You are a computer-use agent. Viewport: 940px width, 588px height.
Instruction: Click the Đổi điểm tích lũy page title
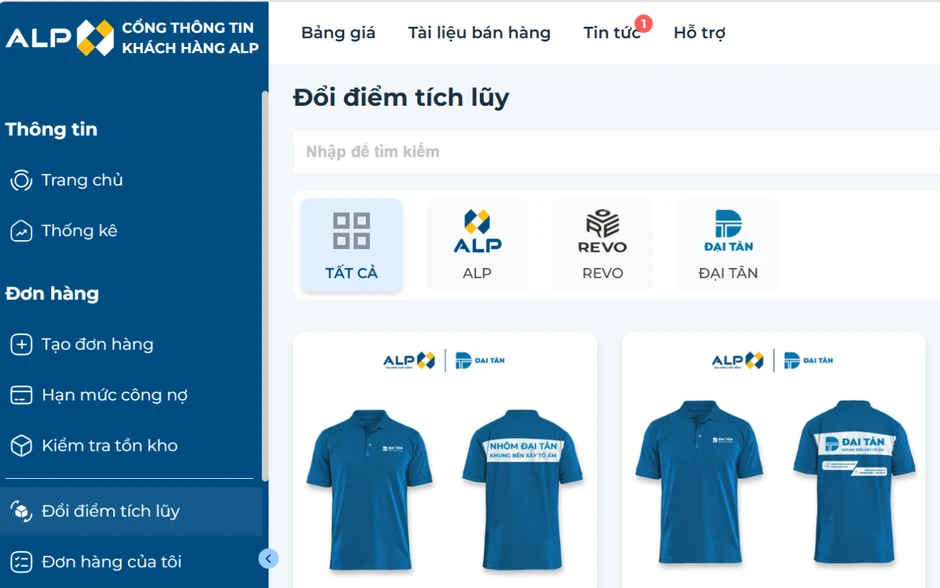click(x=401, y=98)
